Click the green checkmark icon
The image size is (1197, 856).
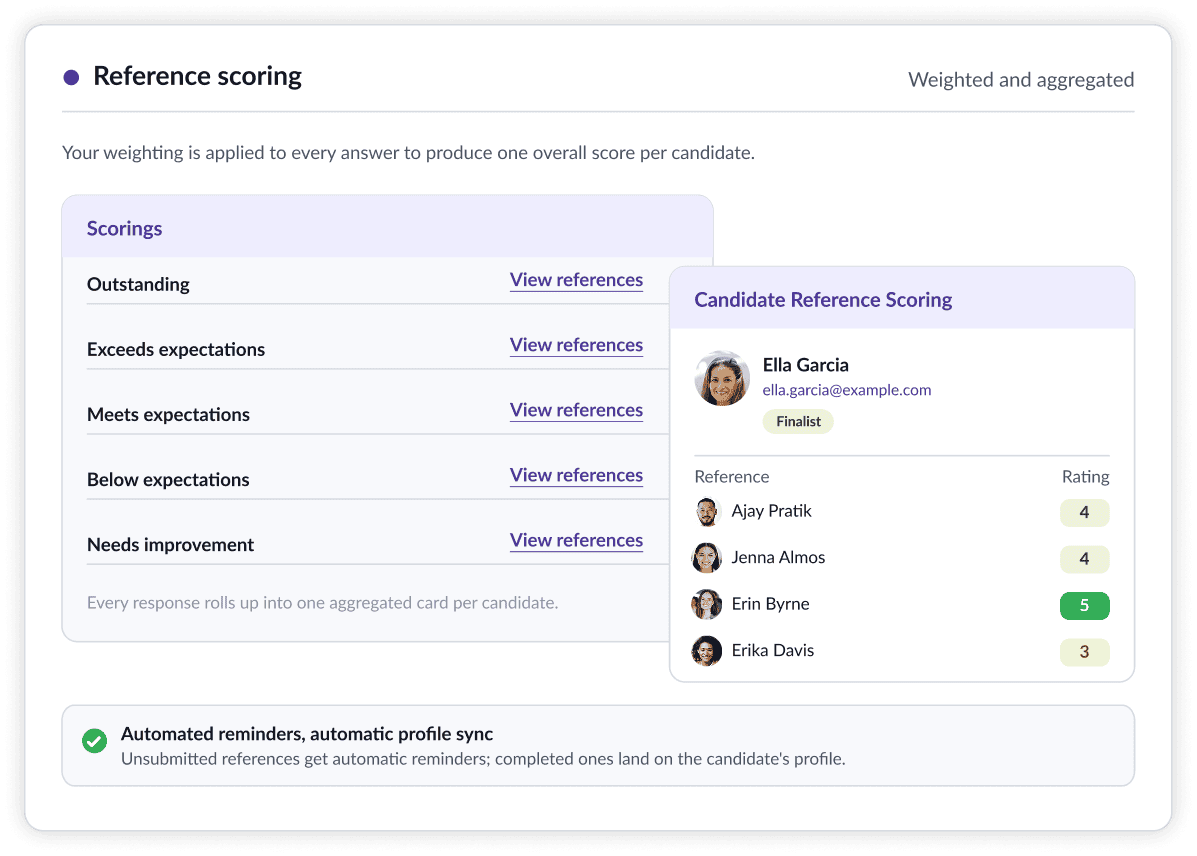pos(95,741)
